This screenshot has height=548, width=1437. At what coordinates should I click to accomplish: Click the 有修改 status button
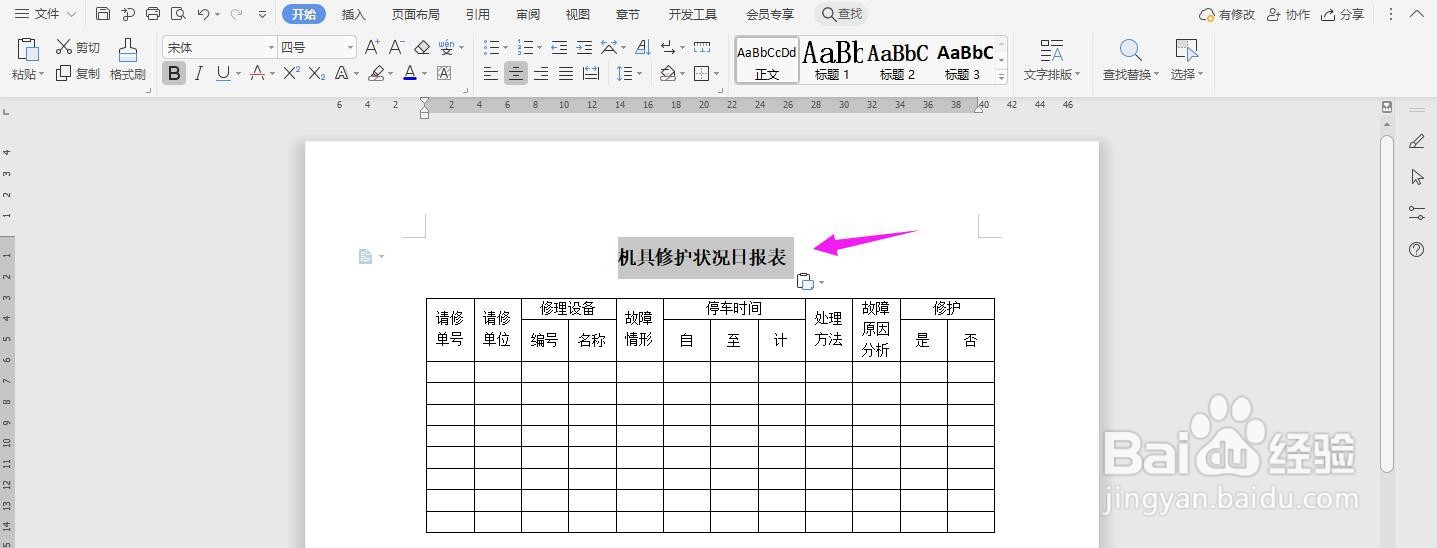pyautogui.click(x=1227, y=14)
